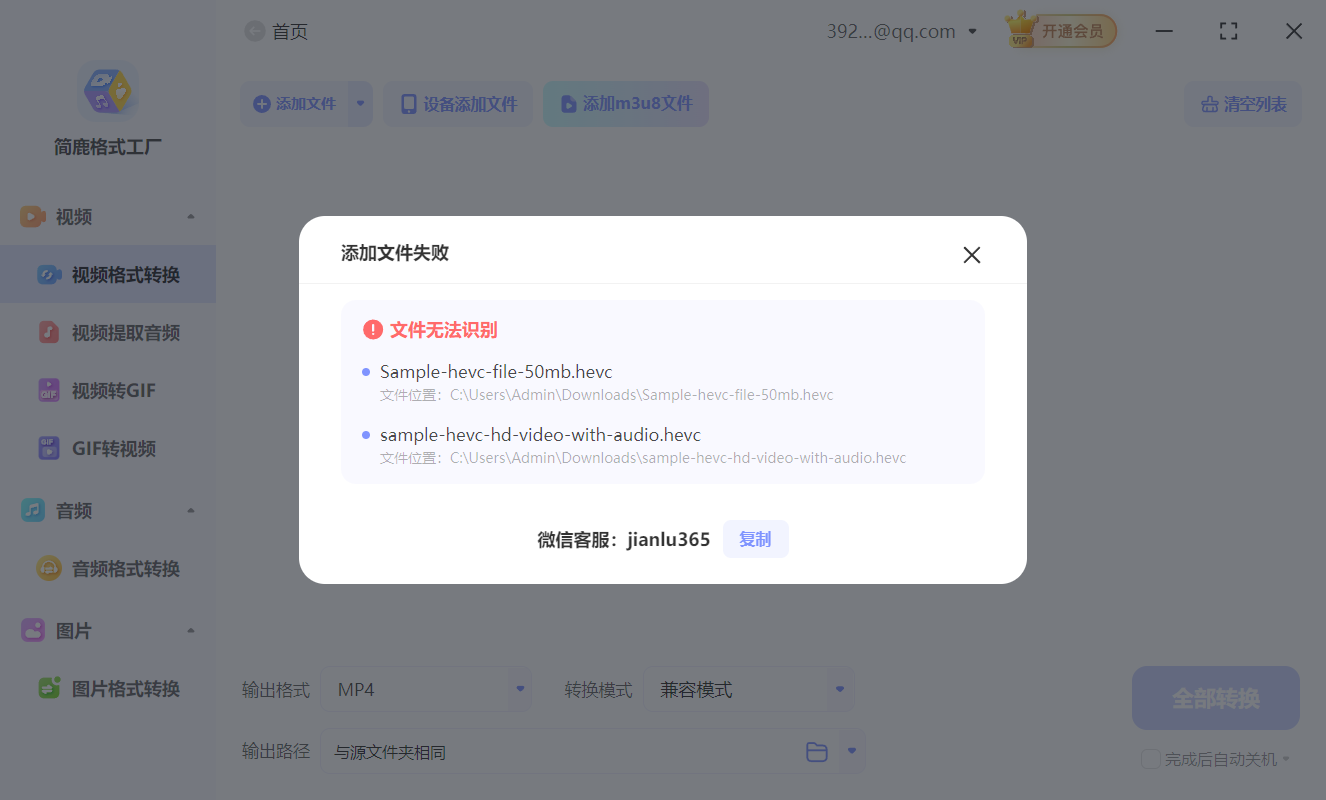Viewport: 1326px width, 800px height.
Task: Open the 图片格式转换 tool
Action: [108, 687]
